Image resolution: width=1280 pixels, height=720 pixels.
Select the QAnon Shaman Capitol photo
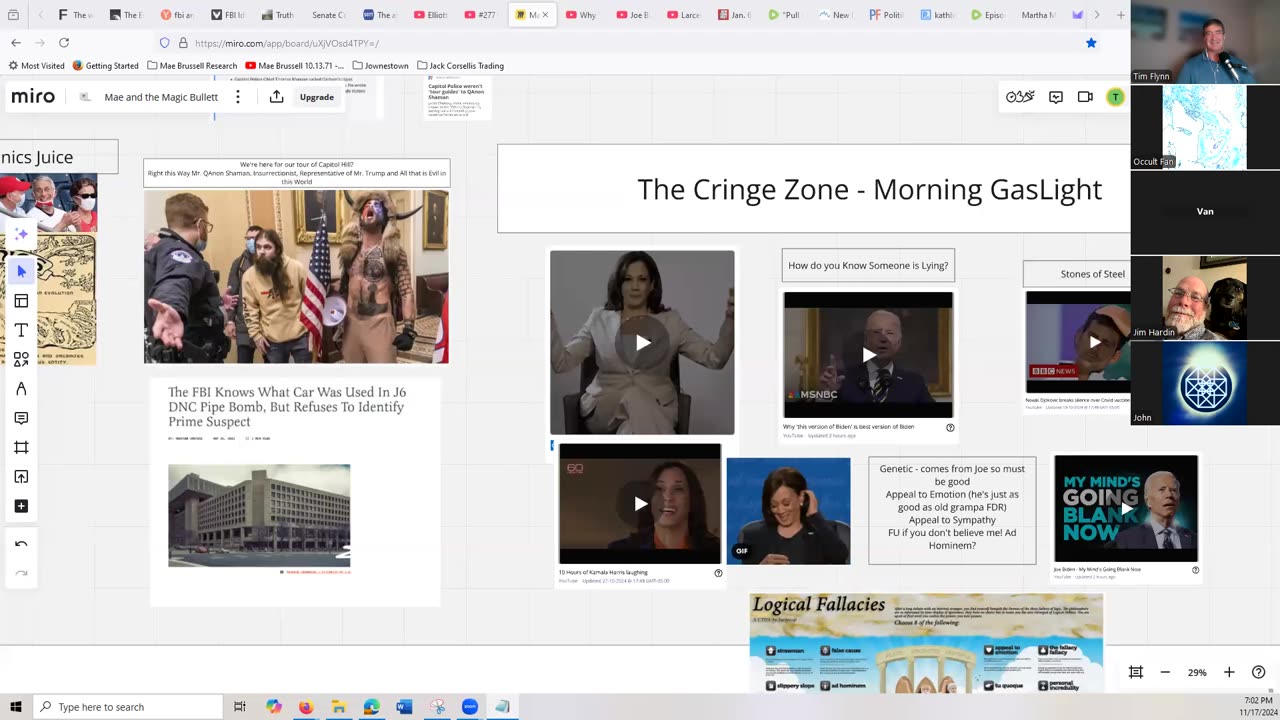point(296,277)
